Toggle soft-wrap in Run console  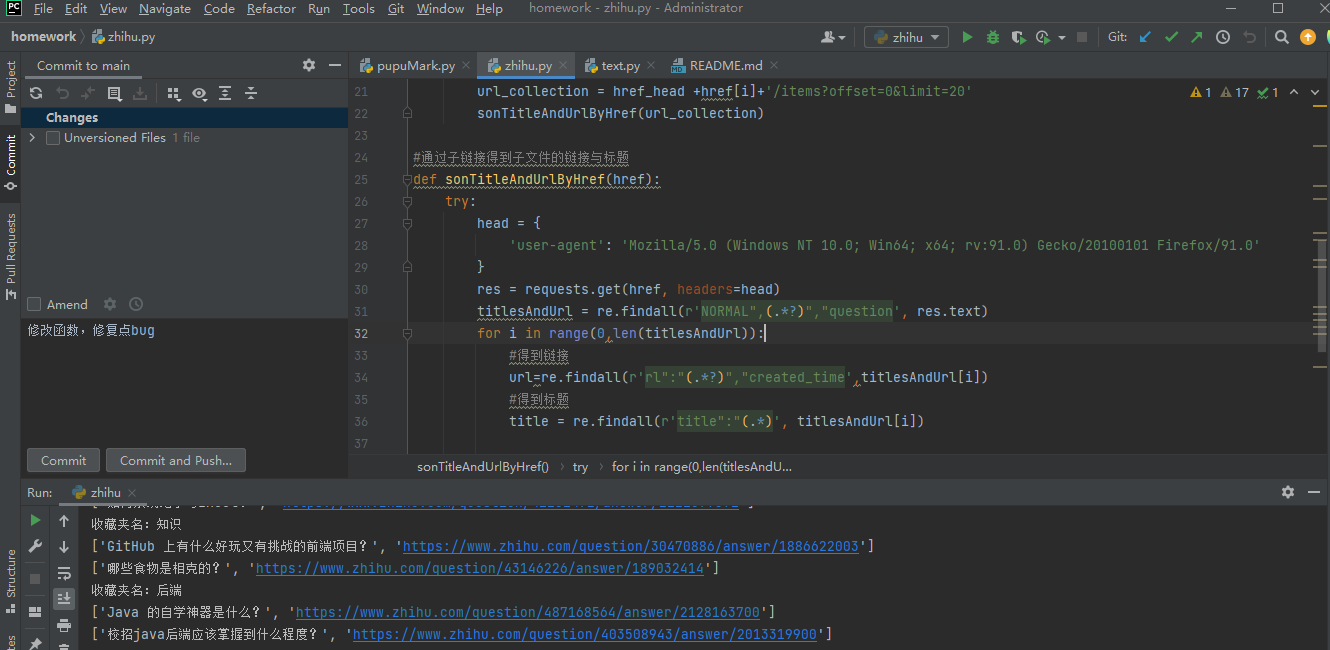[64, 573]
